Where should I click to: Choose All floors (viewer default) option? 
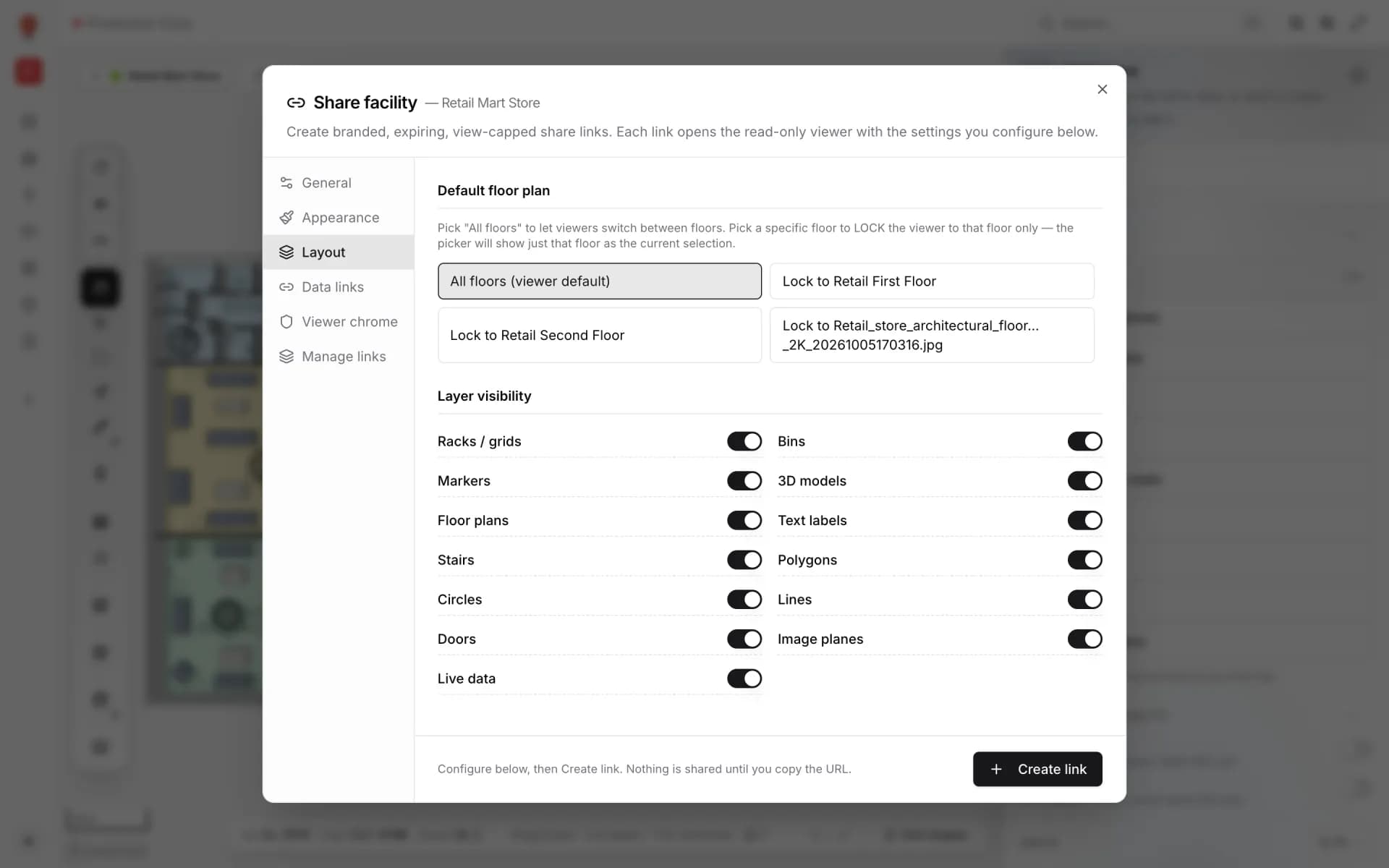pyautogui.click(x=599, y=281)
